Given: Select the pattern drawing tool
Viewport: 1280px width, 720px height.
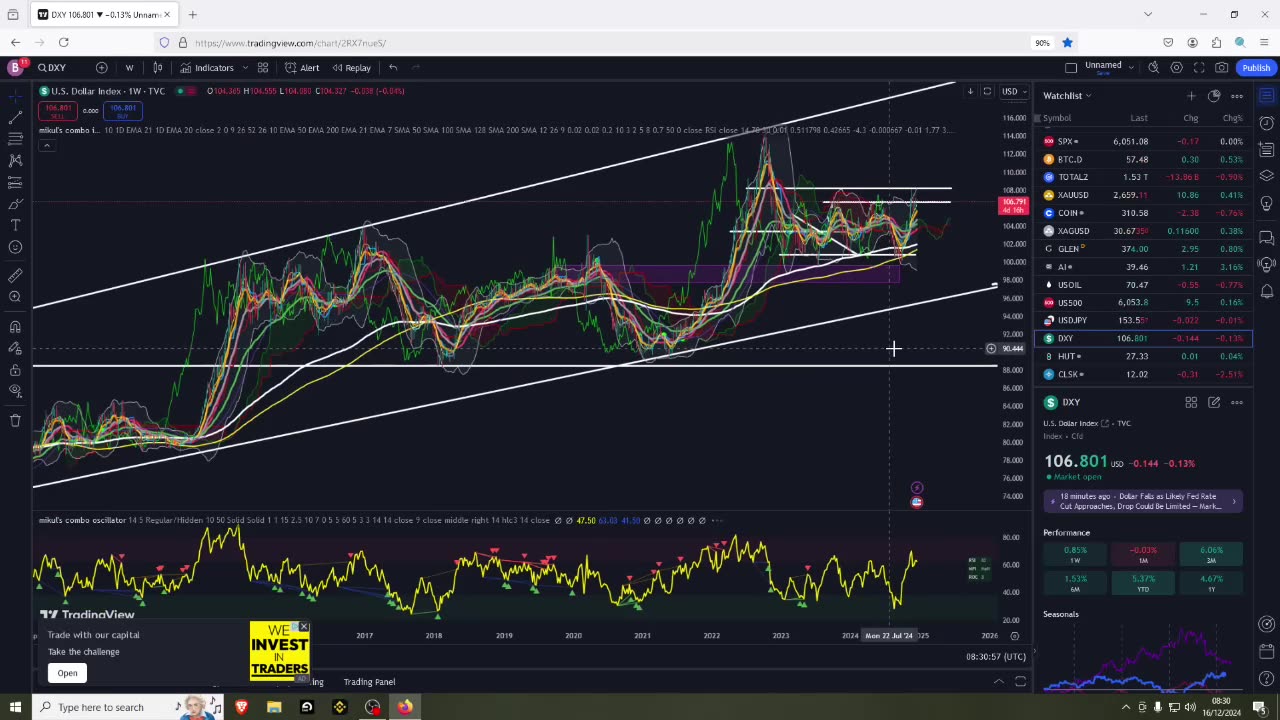Looking at the screenshot, I should point(15,161).
